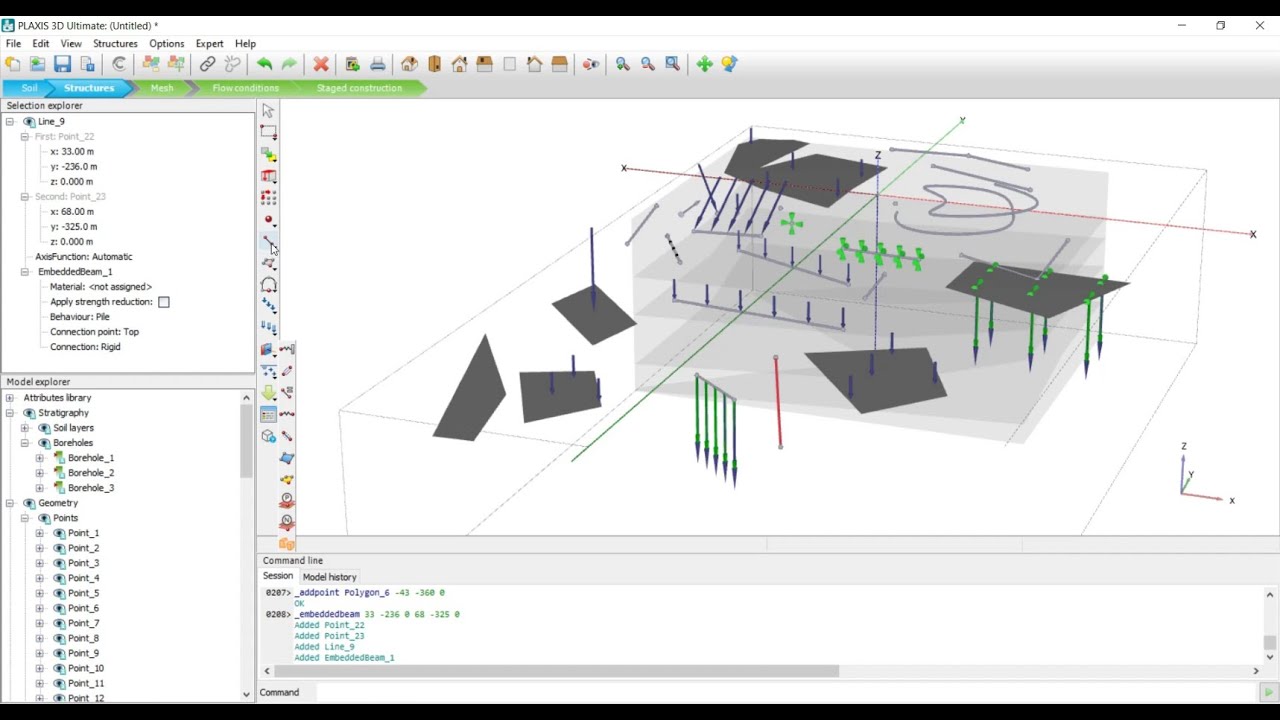Select the rectangle selection tool

[268, 132]
